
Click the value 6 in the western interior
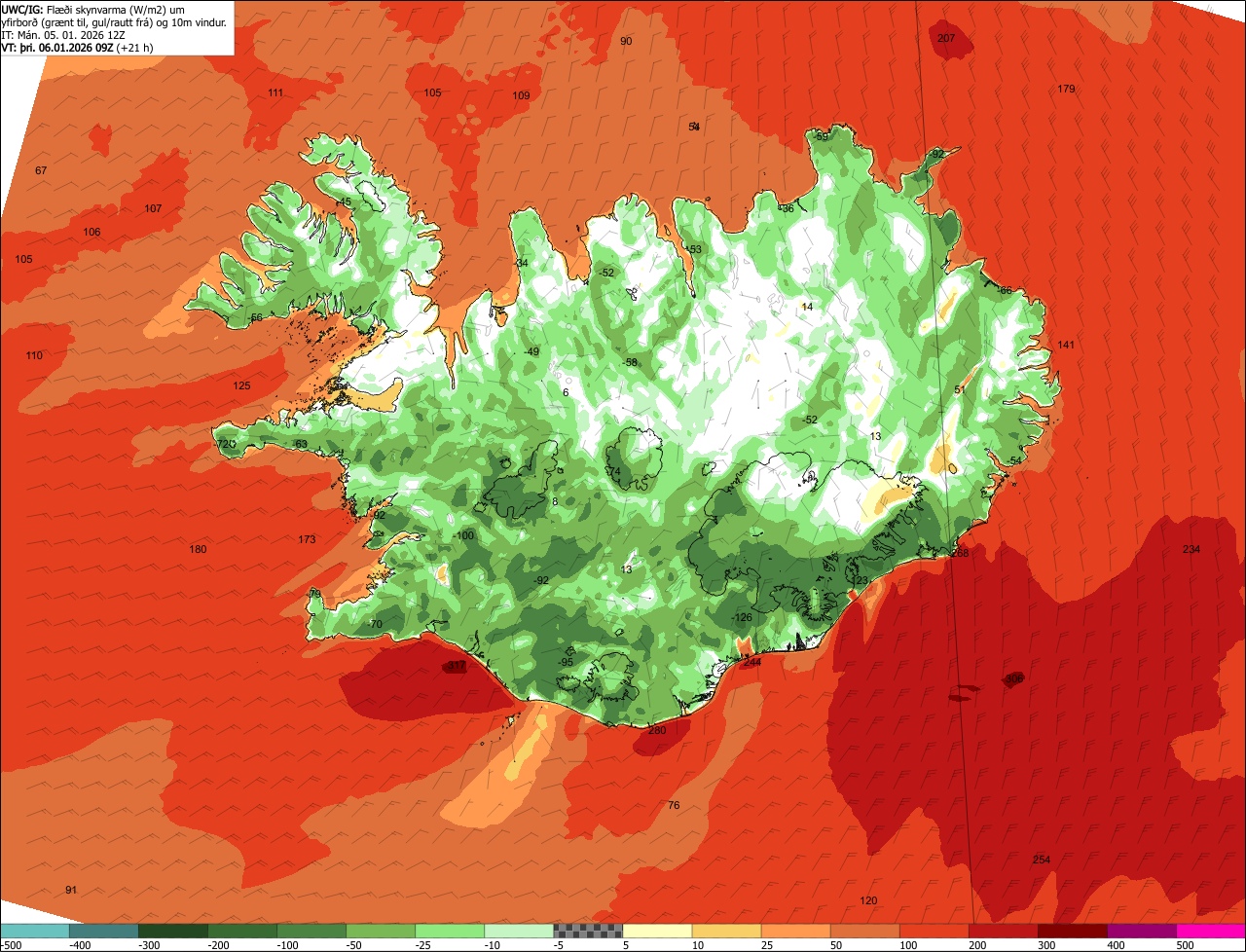pos(565,392)
